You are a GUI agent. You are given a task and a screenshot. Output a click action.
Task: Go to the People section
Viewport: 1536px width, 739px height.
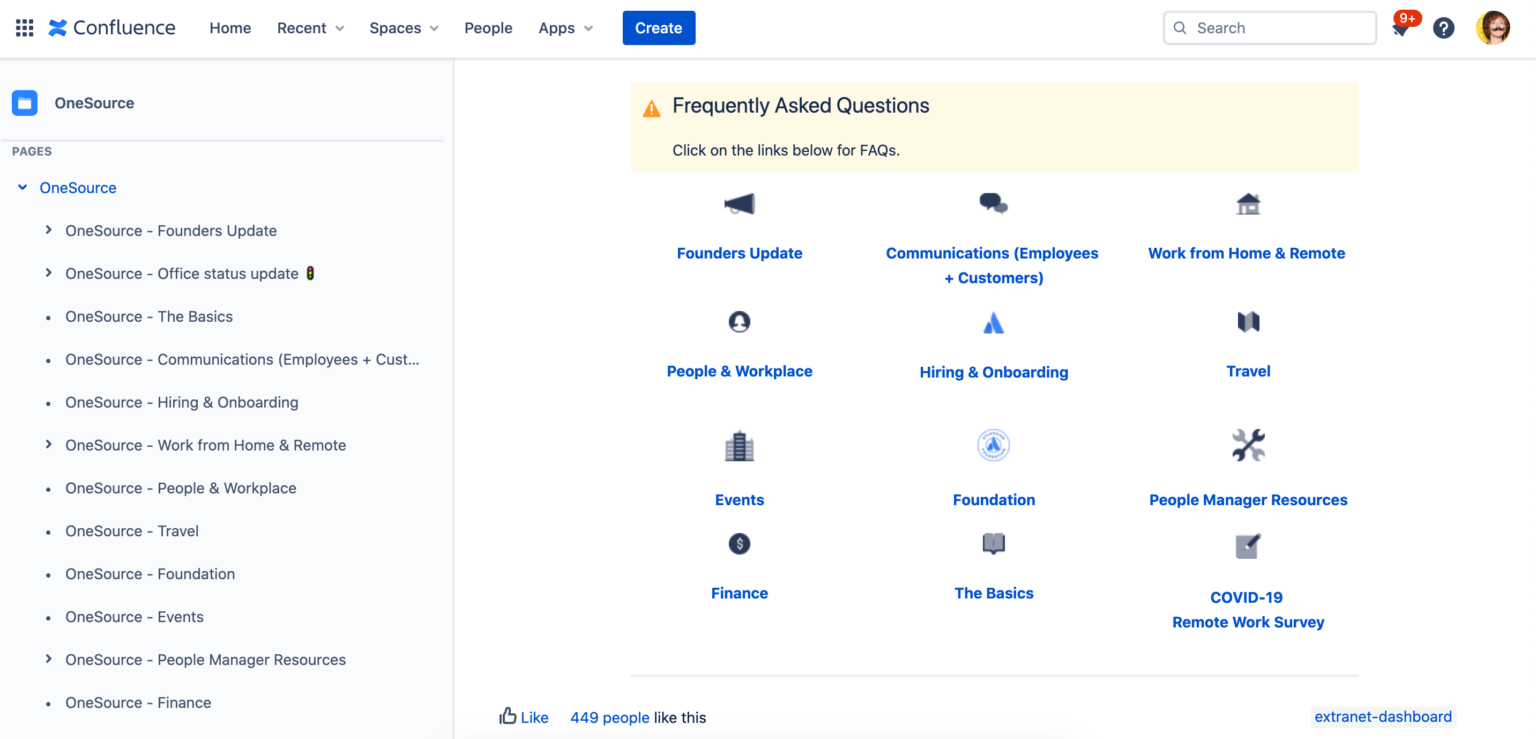(488, 28)
